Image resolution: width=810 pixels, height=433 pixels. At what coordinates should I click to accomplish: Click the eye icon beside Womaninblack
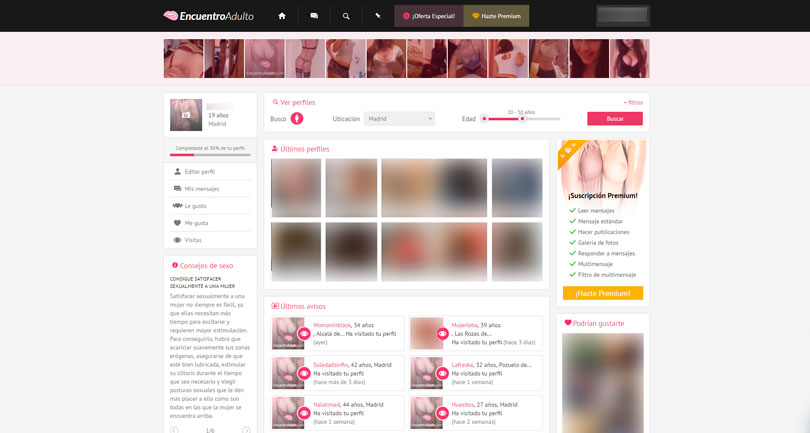click(x=304, y=334)
